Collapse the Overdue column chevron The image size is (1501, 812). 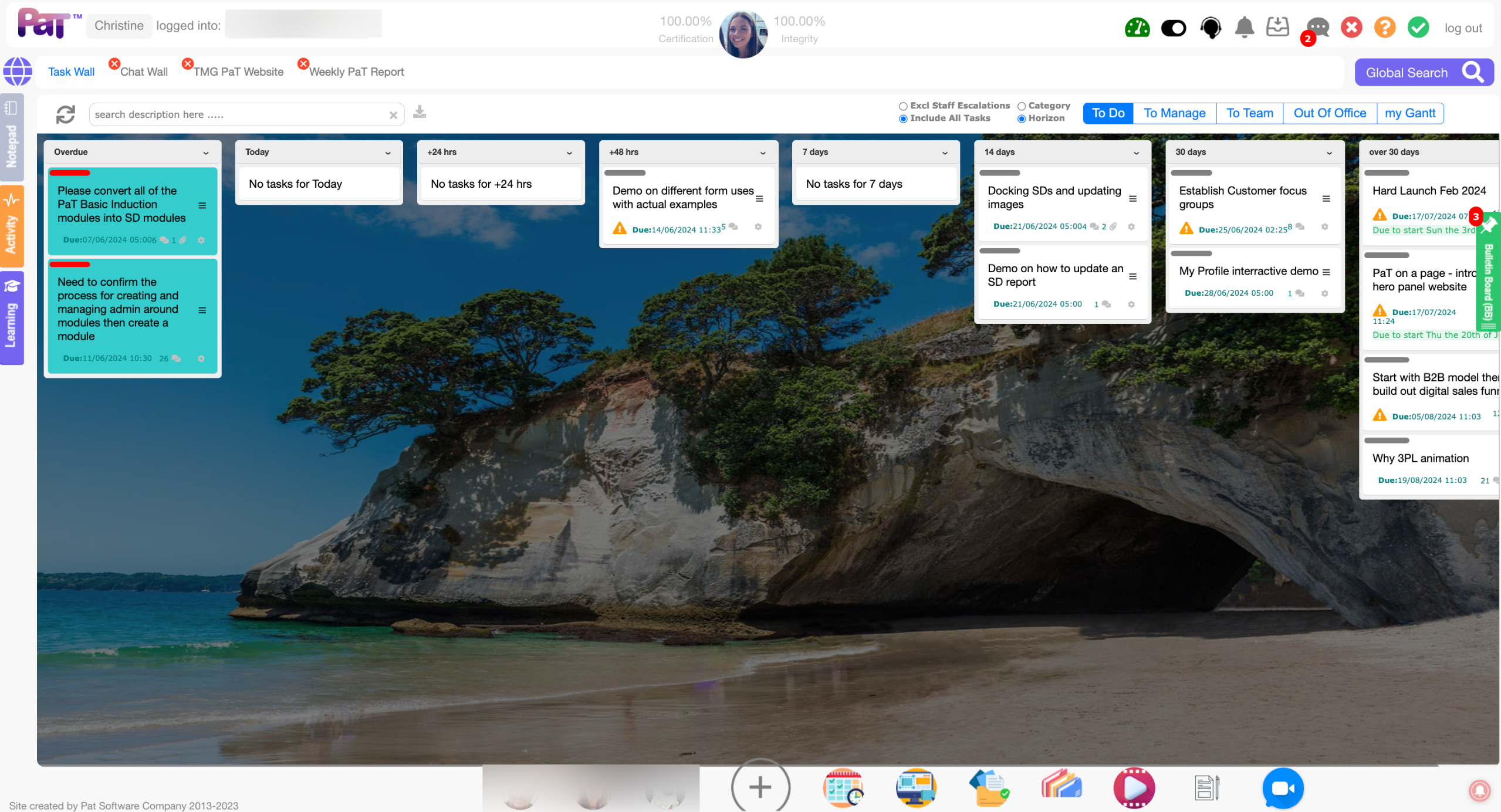206,153
